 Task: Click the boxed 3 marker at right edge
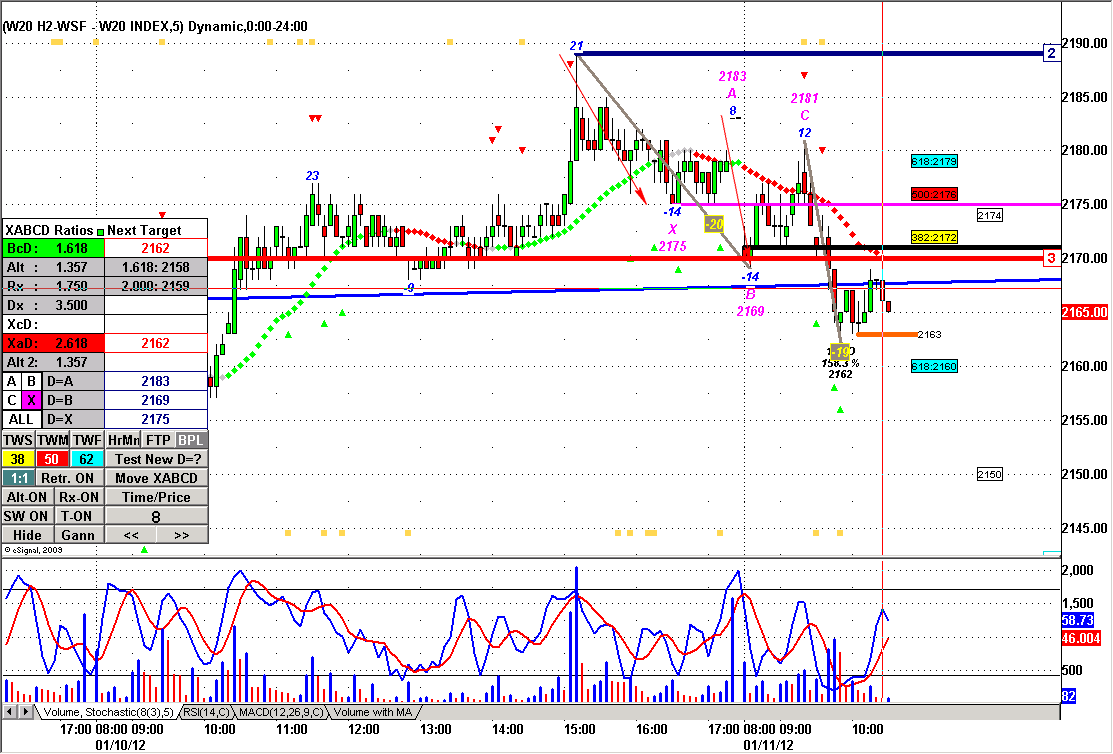coord(1051,259)
